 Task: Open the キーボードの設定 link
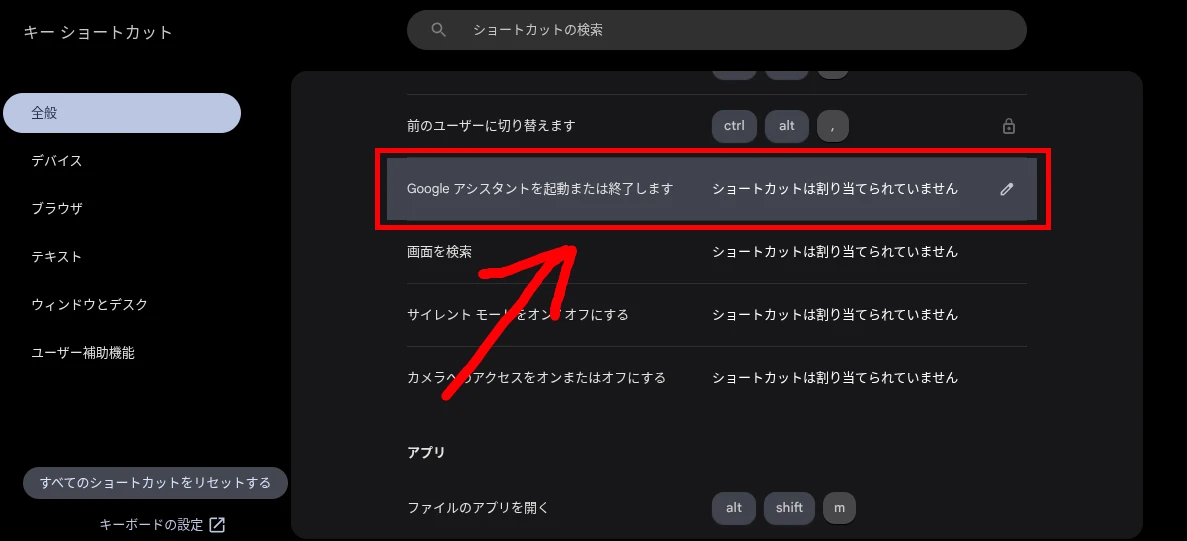(152, 525)
